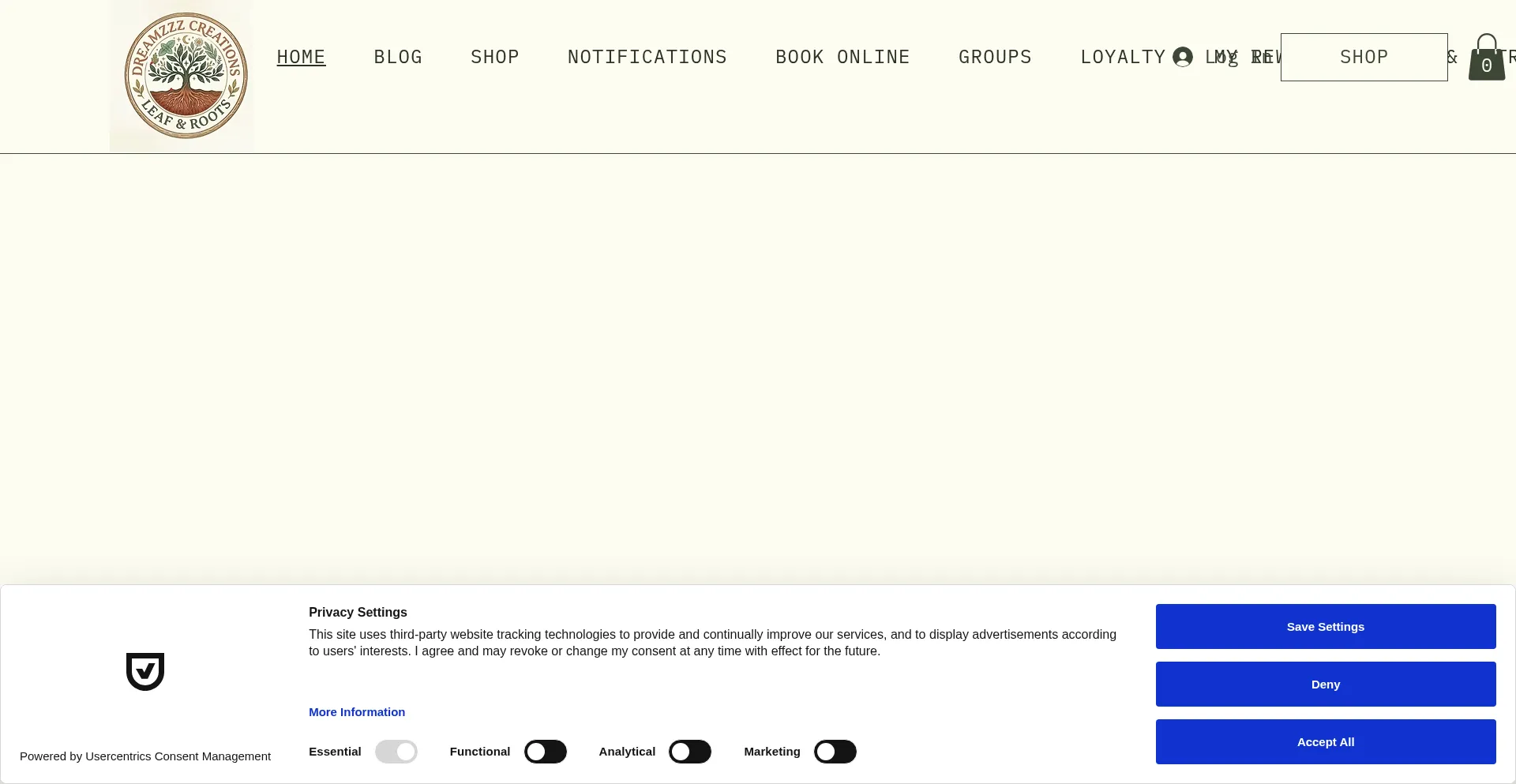Viewport: 1516px width, 784px height.
Task: Enable the Functional cookies toggle
Action: pyautogui.click(x=546, y=752)
